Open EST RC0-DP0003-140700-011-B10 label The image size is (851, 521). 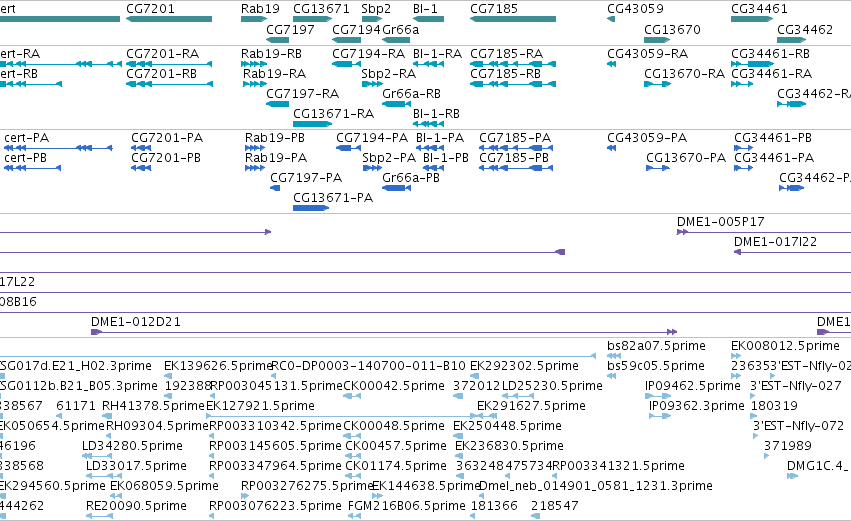click(x=368, y=366)
